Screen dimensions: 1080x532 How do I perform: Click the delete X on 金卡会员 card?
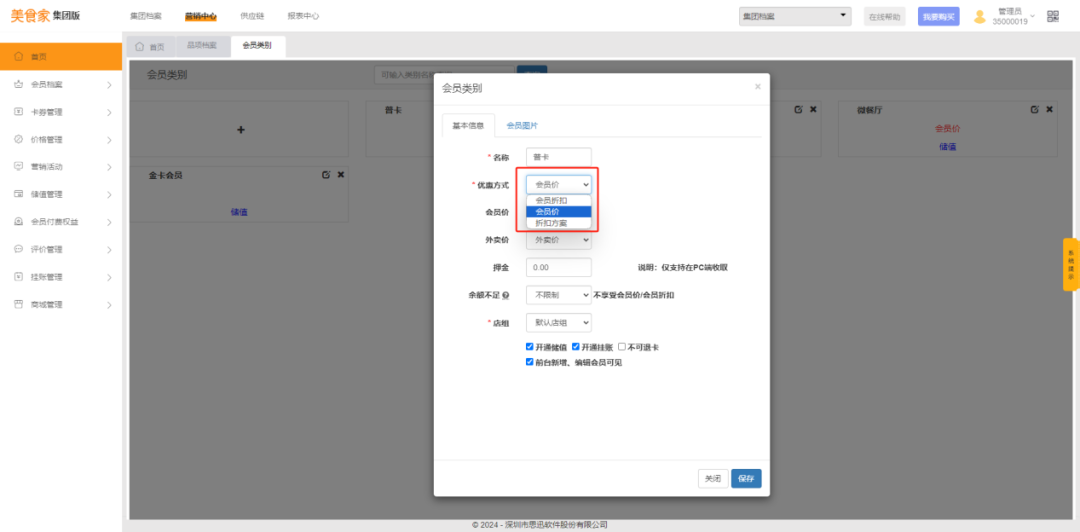pyautogui.click(x=340, y=175)
